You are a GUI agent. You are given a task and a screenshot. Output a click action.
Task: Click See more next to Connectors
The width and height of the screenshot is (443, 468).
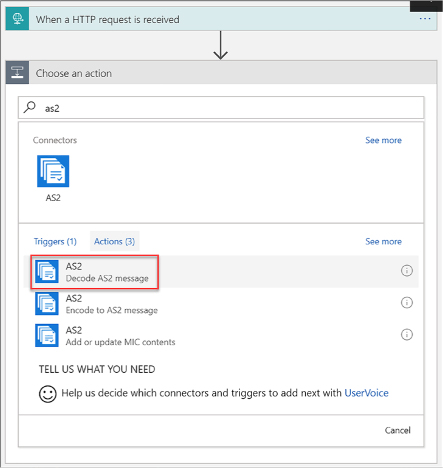click(x=383, y=140)
